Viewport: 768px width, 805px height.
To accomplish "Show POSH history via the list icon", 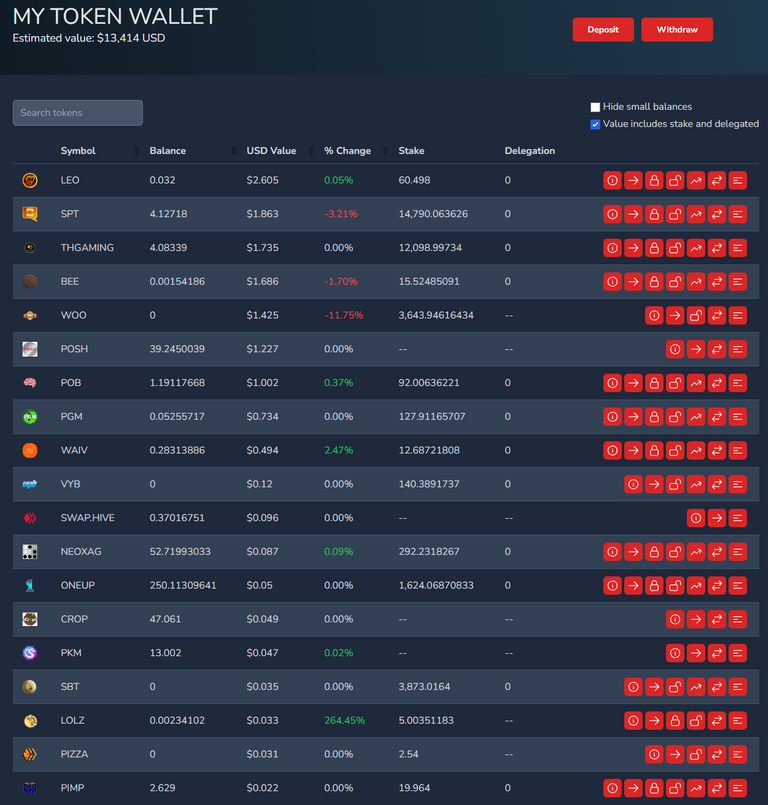I will (738, 349).
